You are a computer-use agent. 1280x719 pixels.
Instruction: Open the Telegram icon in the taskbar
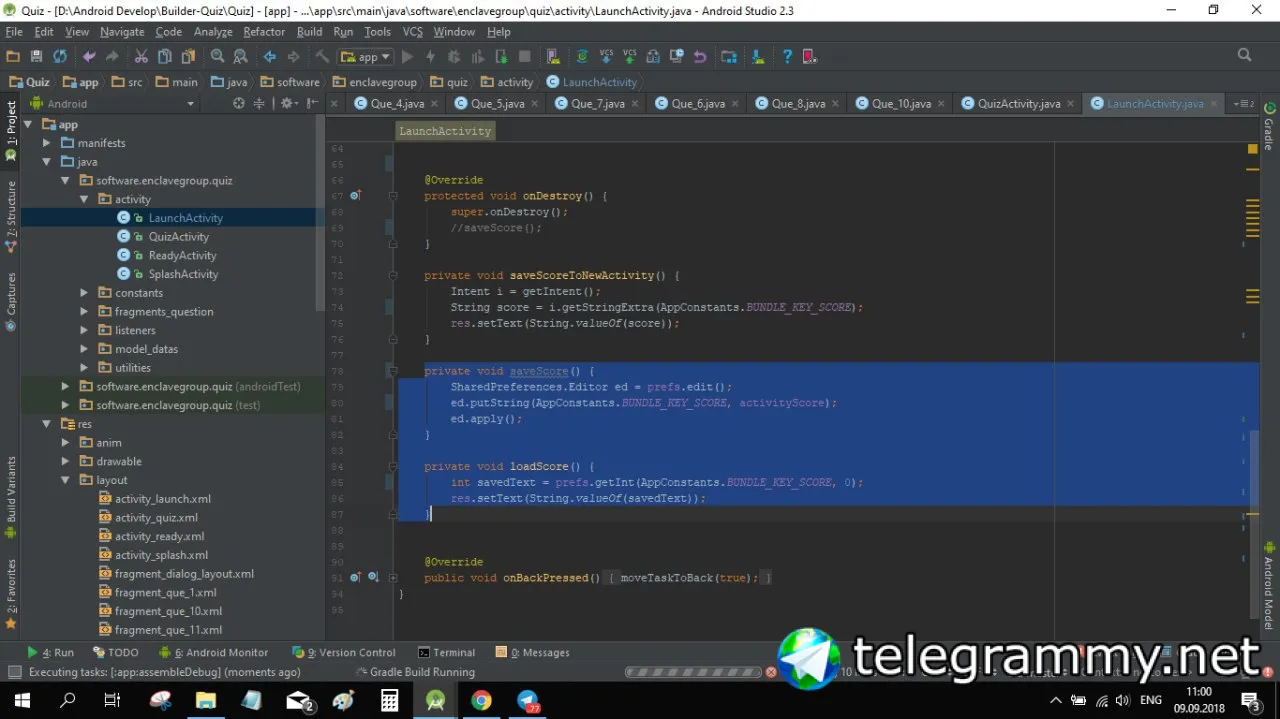[x=528, y=700]
